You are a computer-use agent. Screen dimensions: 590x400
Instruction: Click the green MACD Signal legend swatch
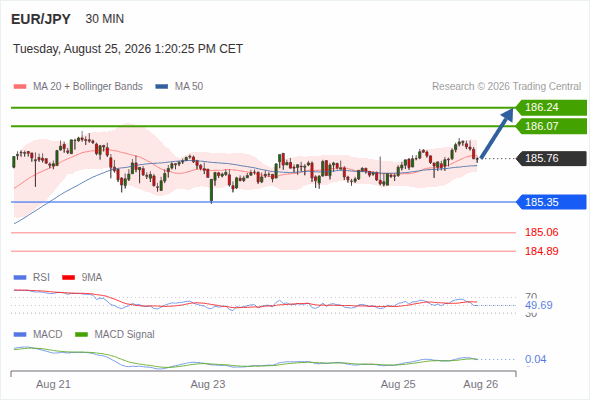tap(81, 335)
